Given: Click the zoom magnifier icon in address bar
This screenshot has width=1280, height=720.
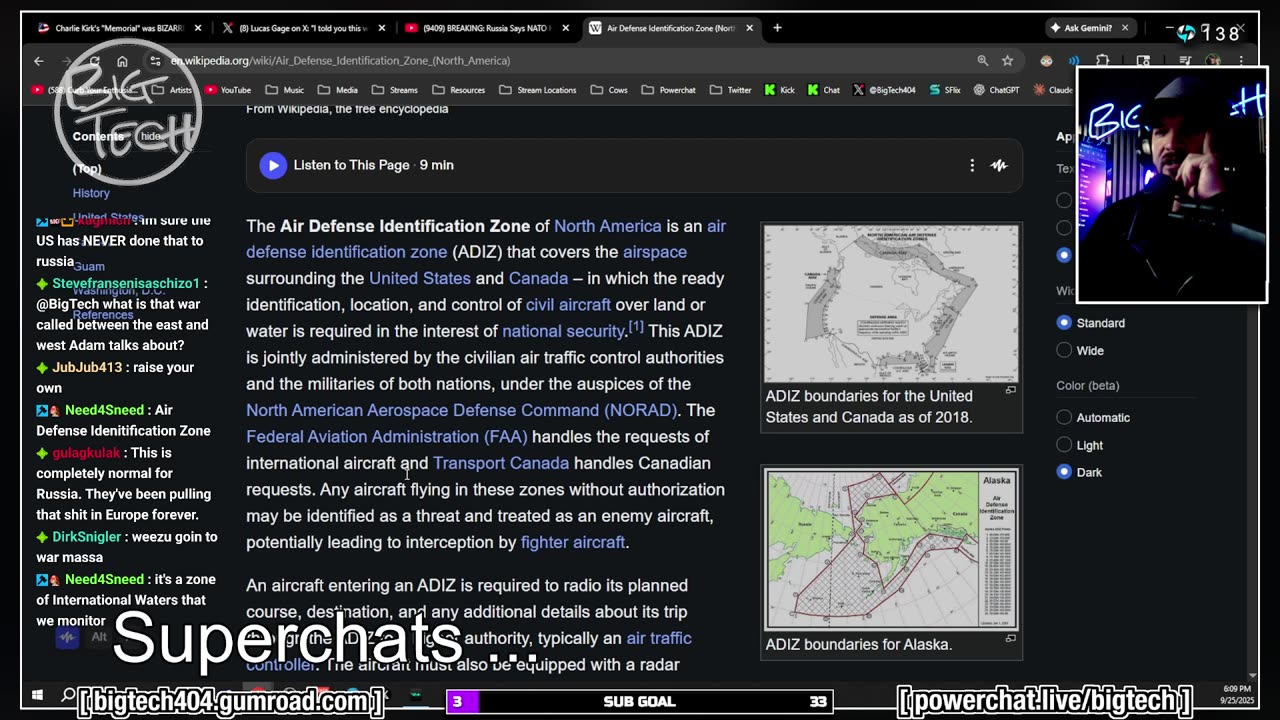Looking at the screenshot, I should pos(983,61).
